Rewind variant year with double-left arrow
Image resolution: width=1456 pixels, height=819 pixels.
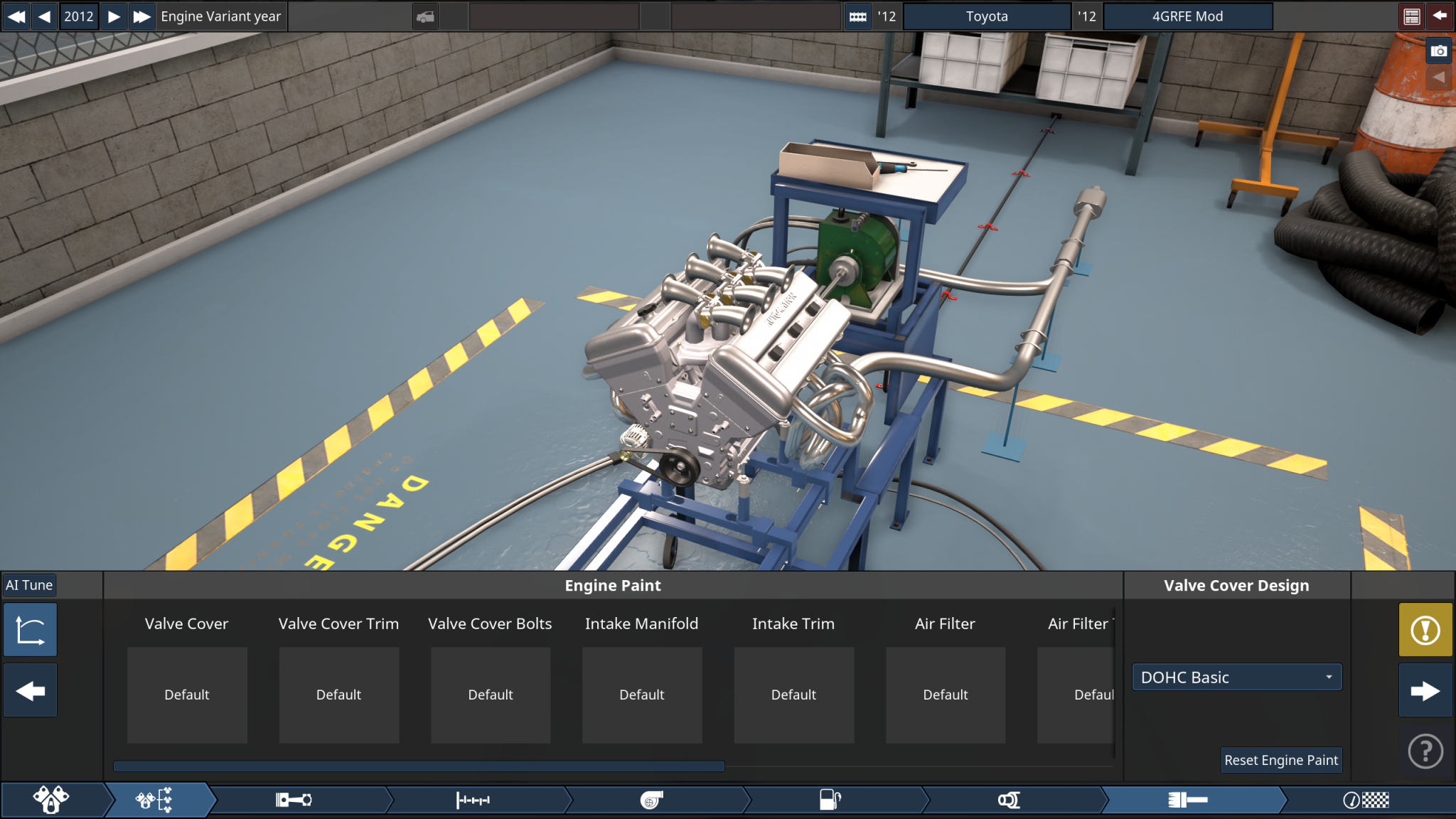pyautogui.click(x=16, y=16)
